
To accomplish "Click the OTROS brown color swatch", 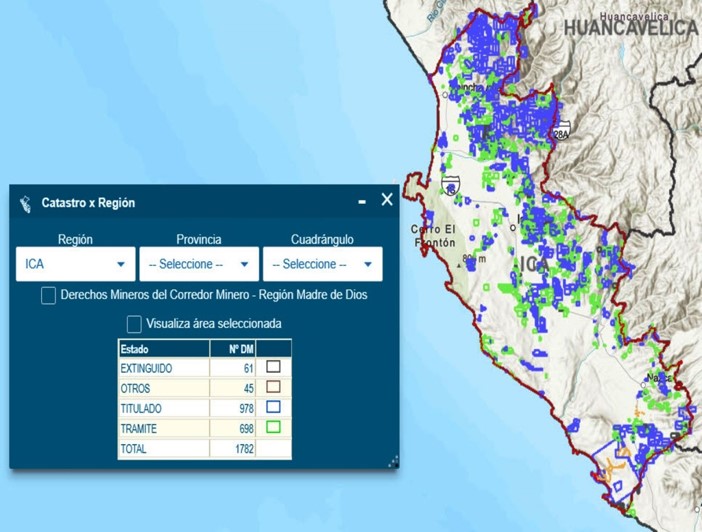I will [x=273, y=387].
